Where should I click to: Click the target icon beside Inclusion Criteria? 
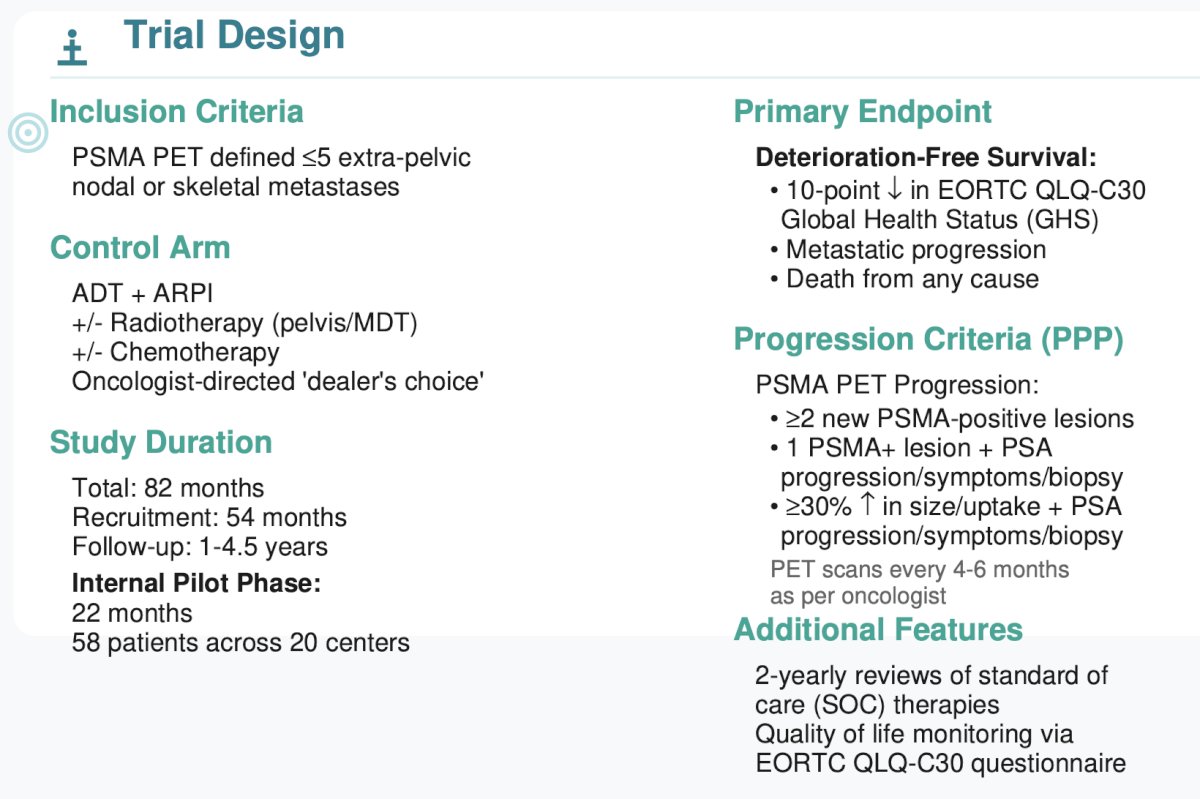coord(29,132)
